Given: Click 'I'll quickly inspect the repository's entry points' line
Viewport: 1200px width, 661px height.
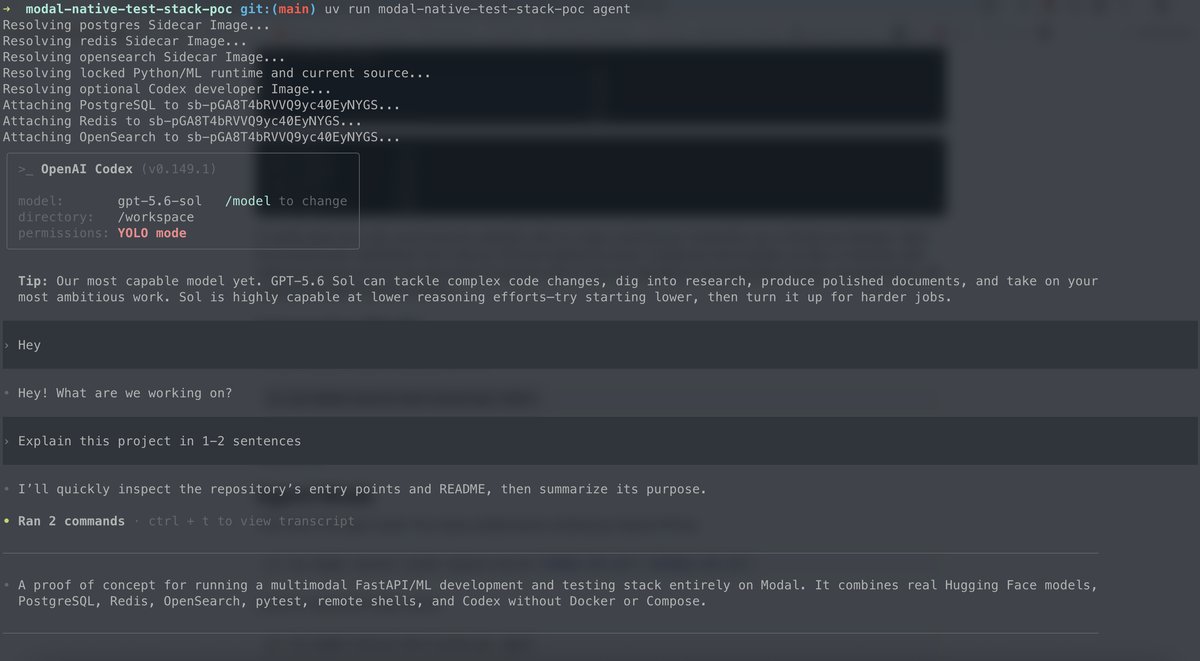Looking at the screenshot, I should pos(362,489).
